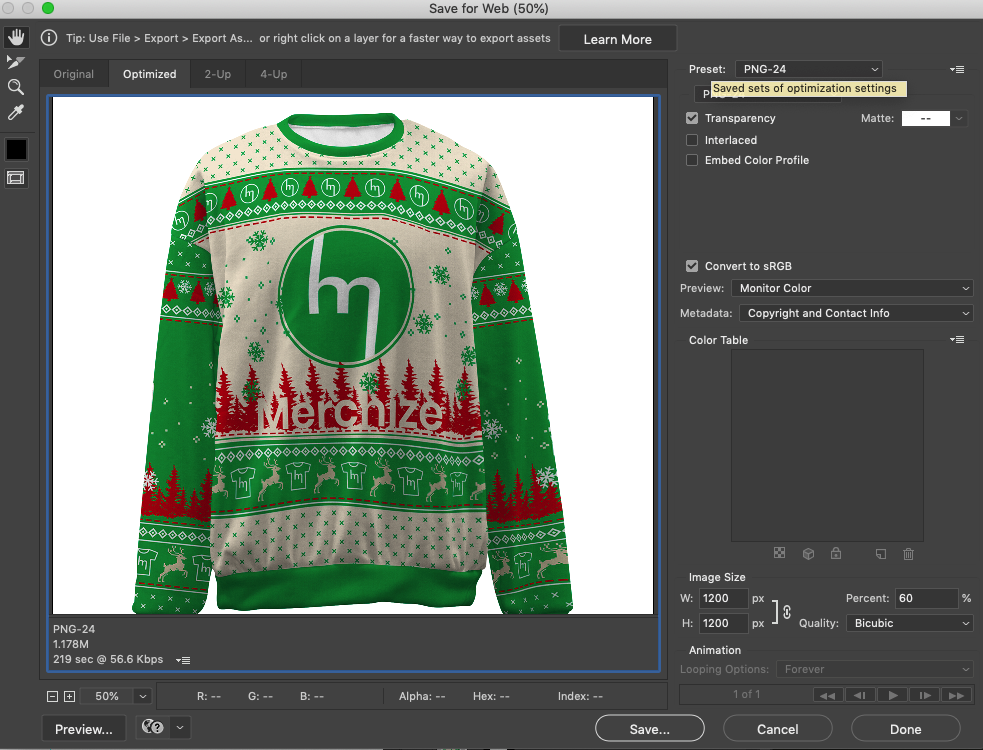Open Quality Bicubic dropdown
983x750 pixels.
(910, 623)
